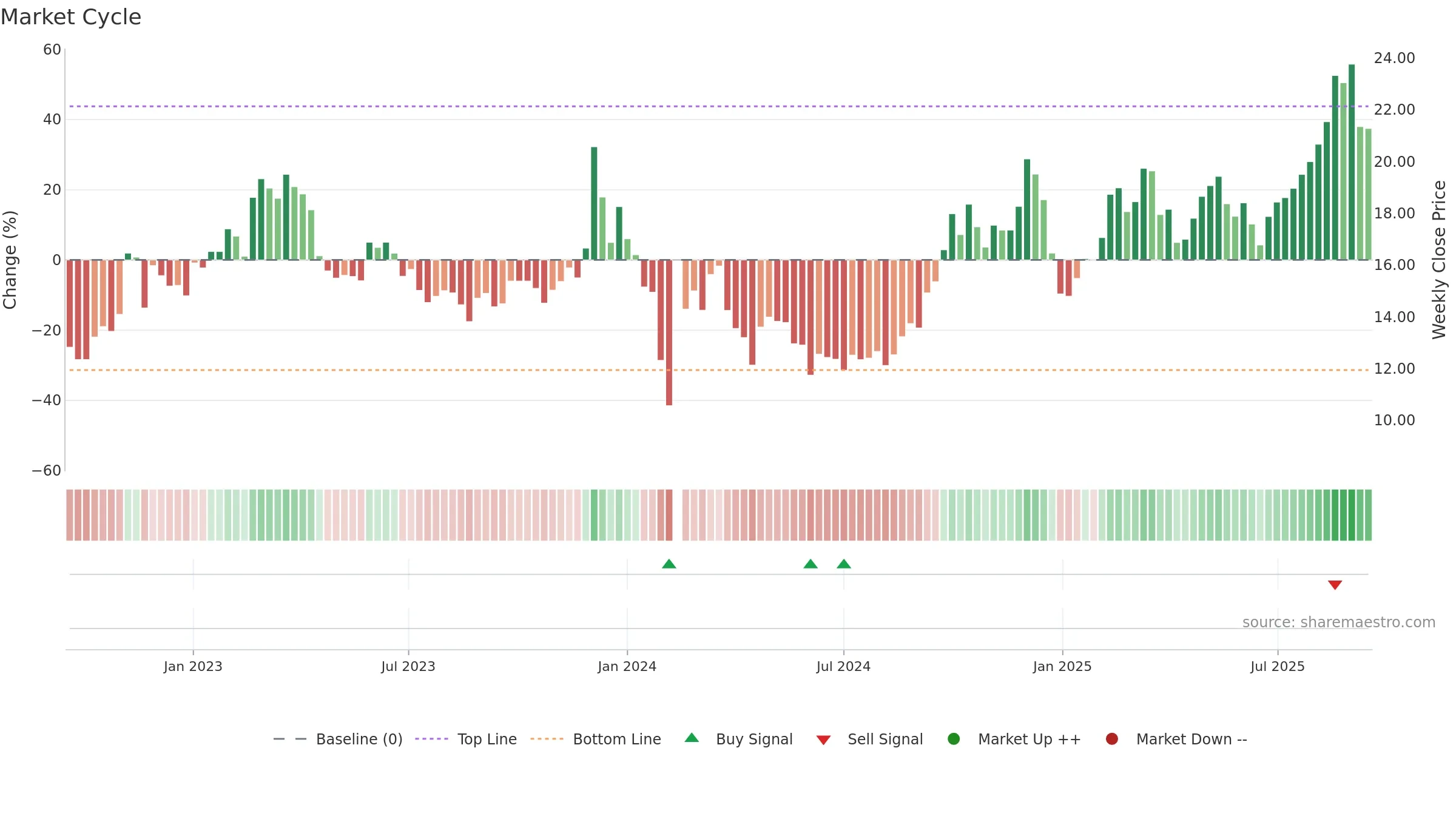Click the Baseline (0) legend entry
Image resolution: width=1456 pixels, height=819 pixels.
[338, 739]
